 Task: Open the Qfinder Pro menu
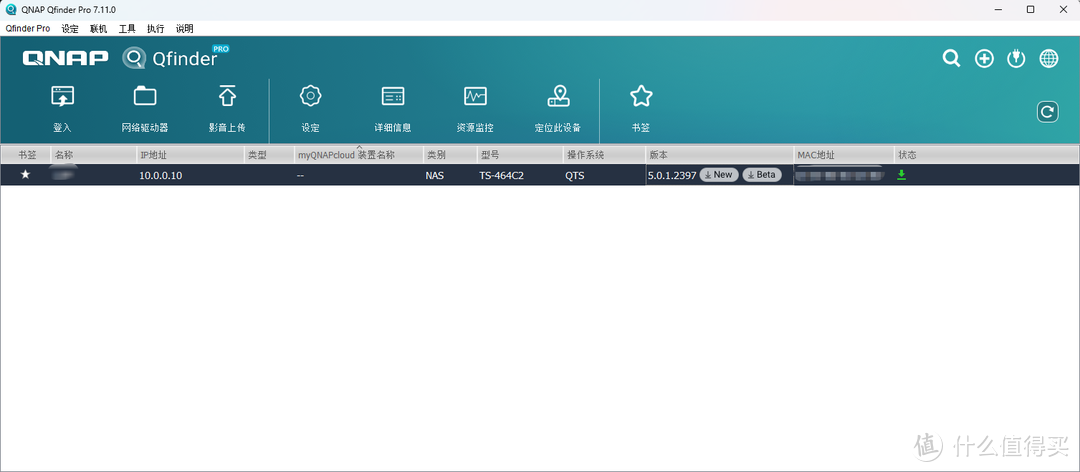click(x=28, y=28)
